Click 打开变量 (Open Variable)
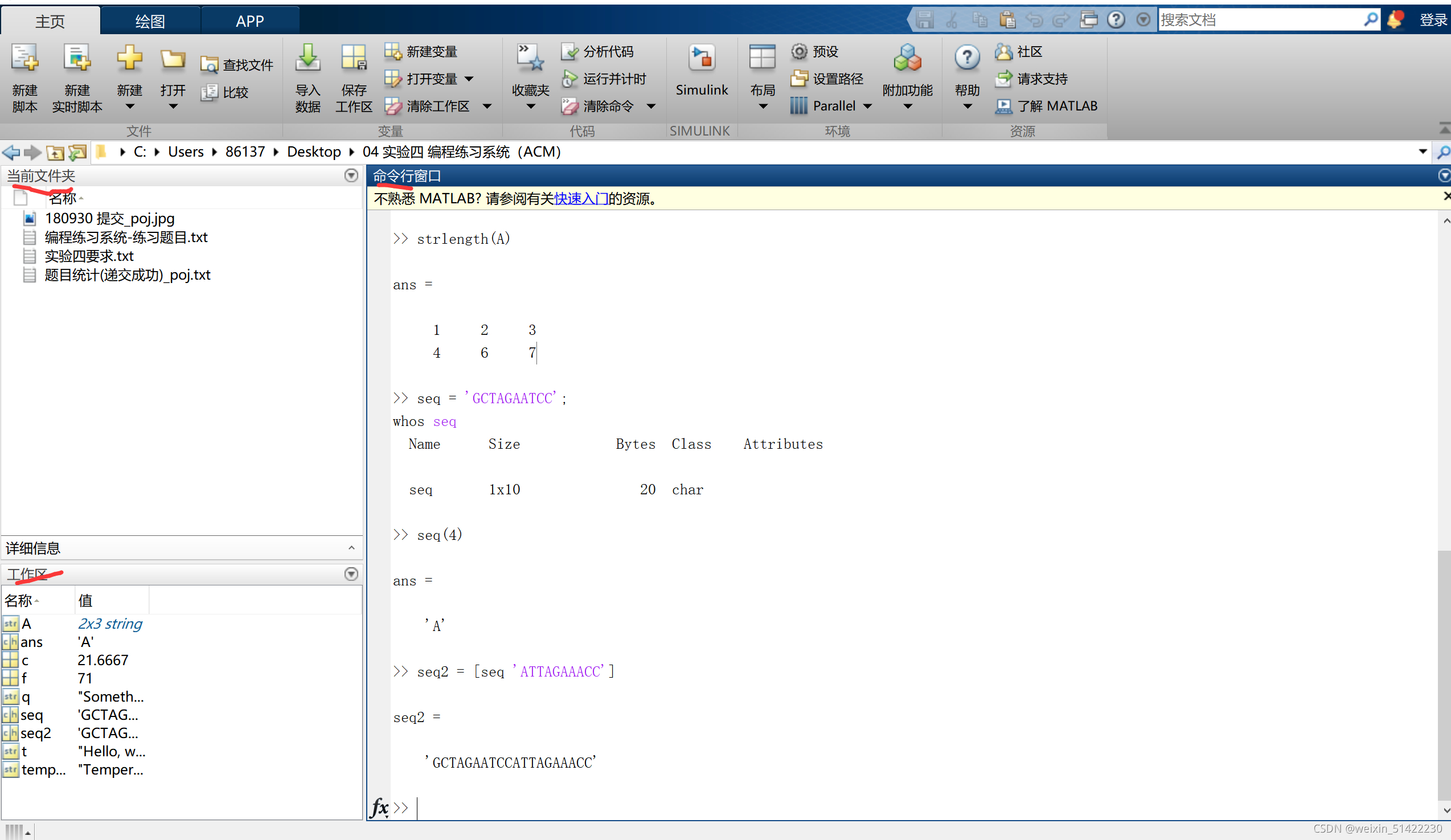Image resolution: width=1451 pixels, height=840 pixels. (x=421, y=79)
